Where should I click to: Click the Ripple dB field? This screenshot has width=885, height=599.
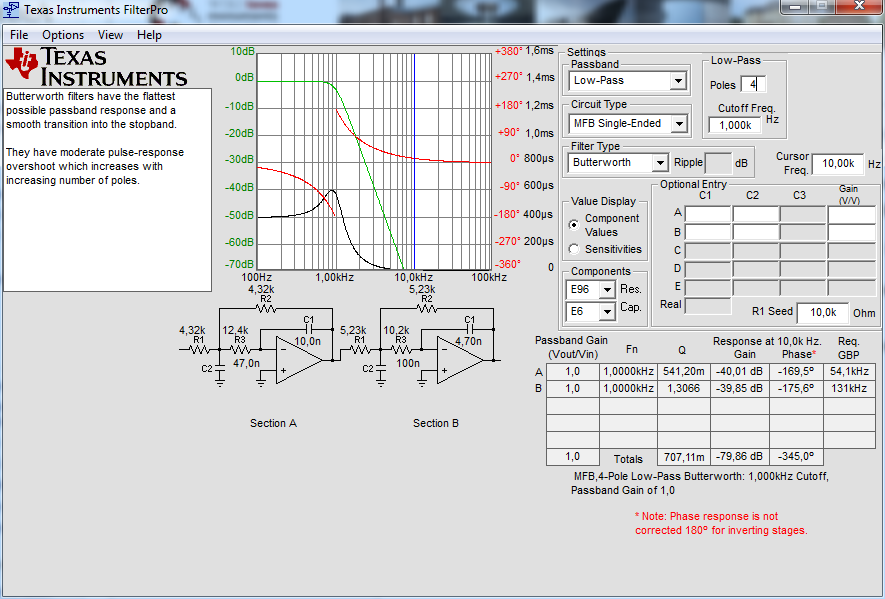pos(718,163)
